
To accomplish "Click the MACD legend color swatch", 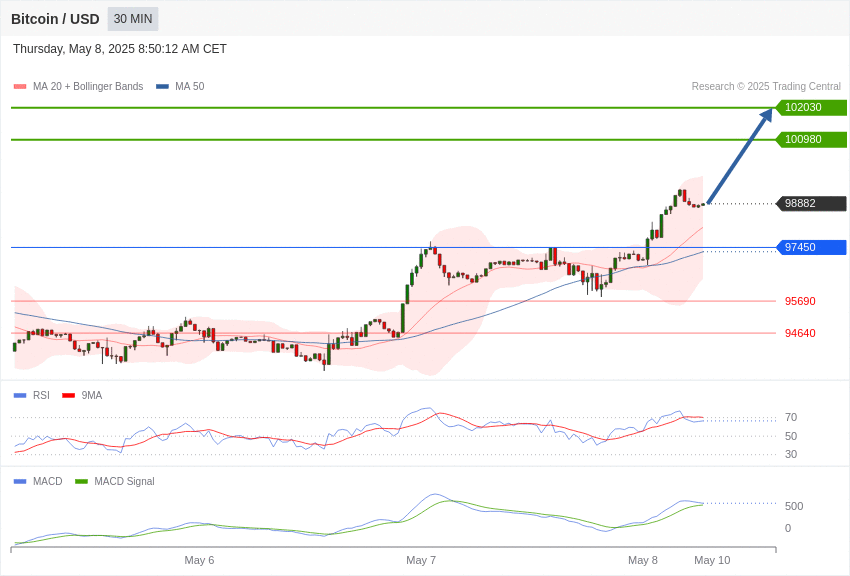I will coord(20,482).
